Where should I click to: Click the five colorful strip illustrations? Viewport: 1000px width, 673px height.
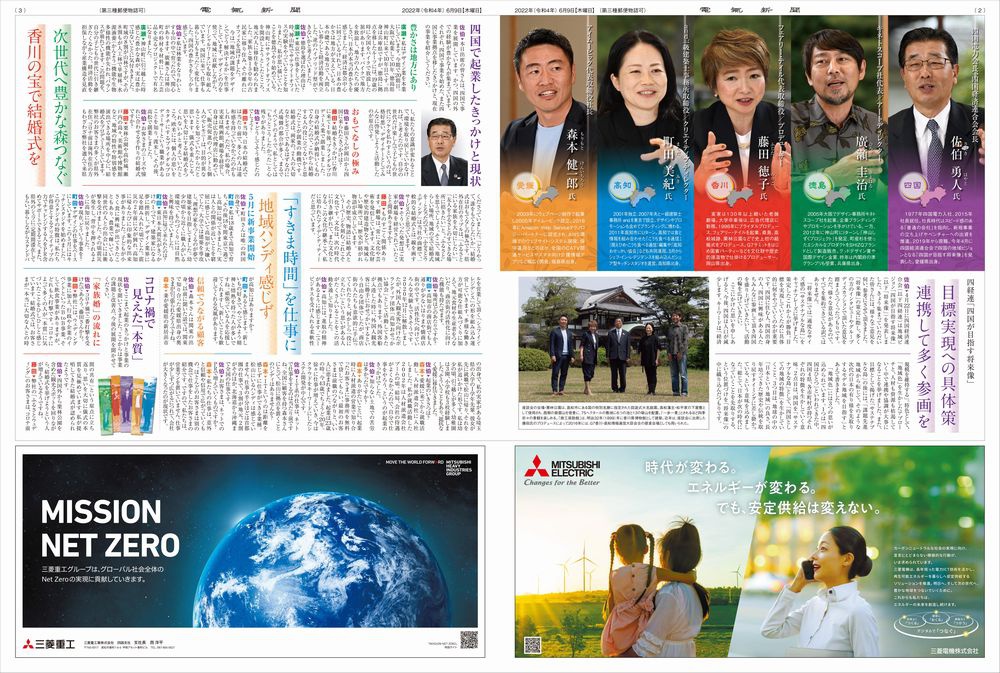point(128,406)
